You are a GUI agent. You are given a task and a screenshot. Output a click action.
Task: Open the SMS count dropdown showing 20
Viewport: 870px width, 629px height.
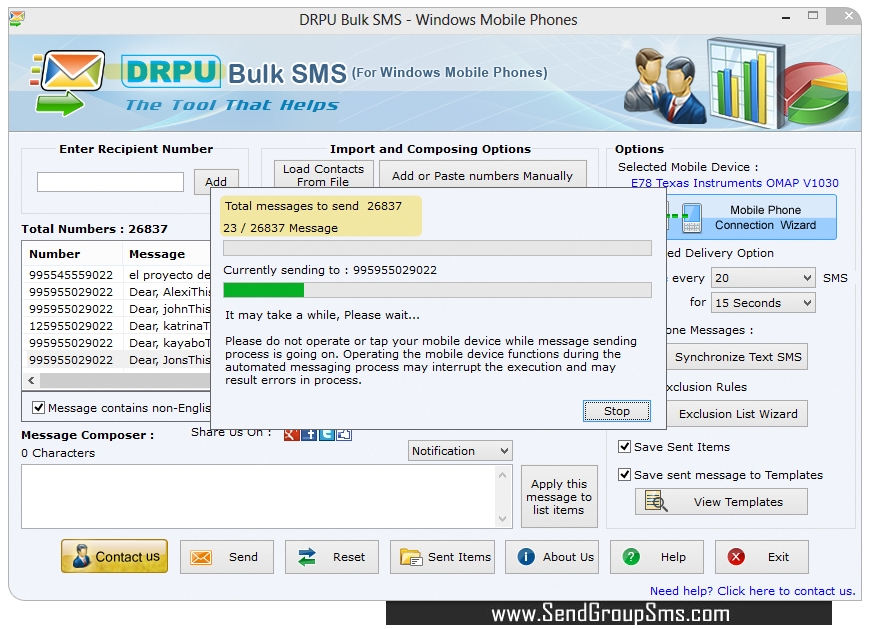coord(763,278)
